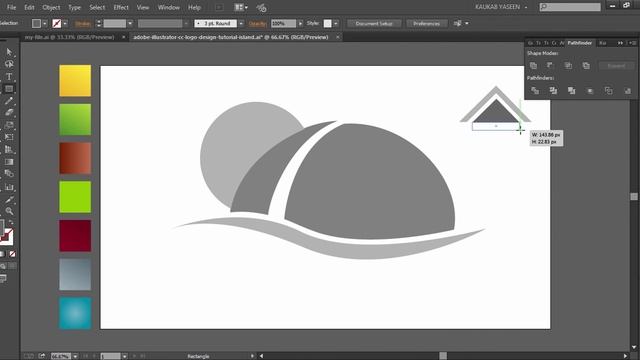Click the opacity 100% input field

coord(283,24)
